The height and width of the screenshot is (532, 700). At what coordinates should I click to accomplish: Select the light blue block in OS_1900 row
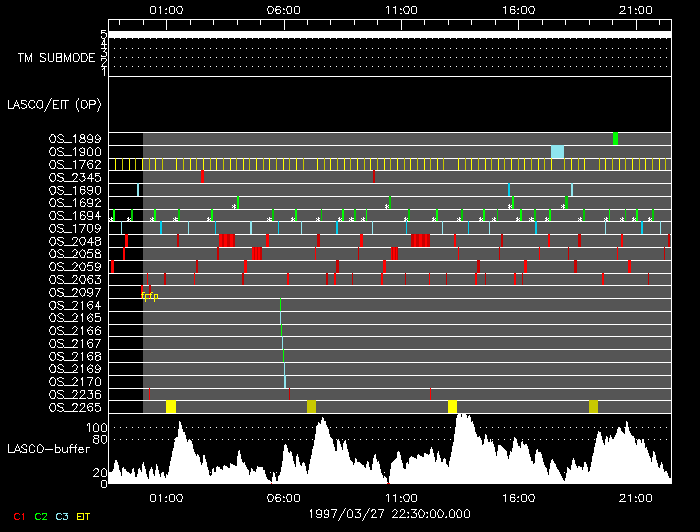[557, 151]
